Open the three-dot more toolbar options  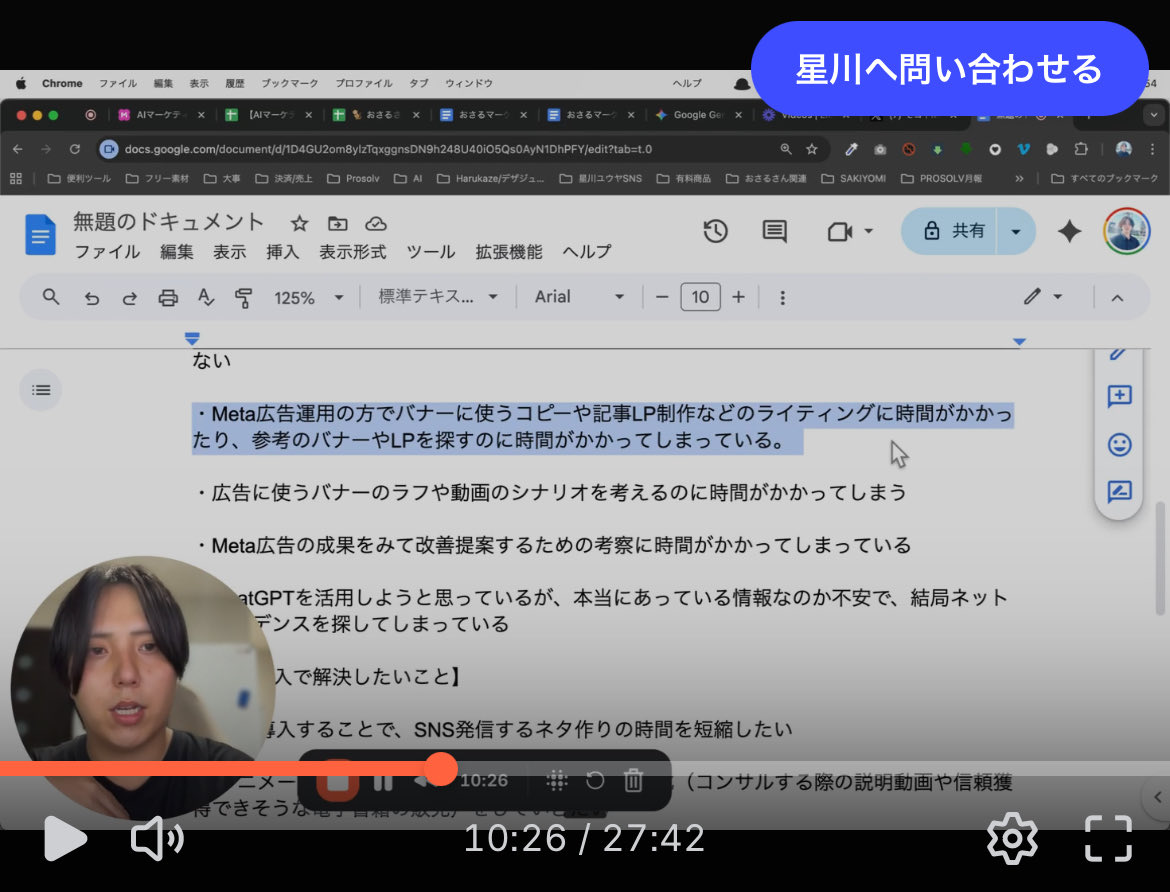point(782,298)
